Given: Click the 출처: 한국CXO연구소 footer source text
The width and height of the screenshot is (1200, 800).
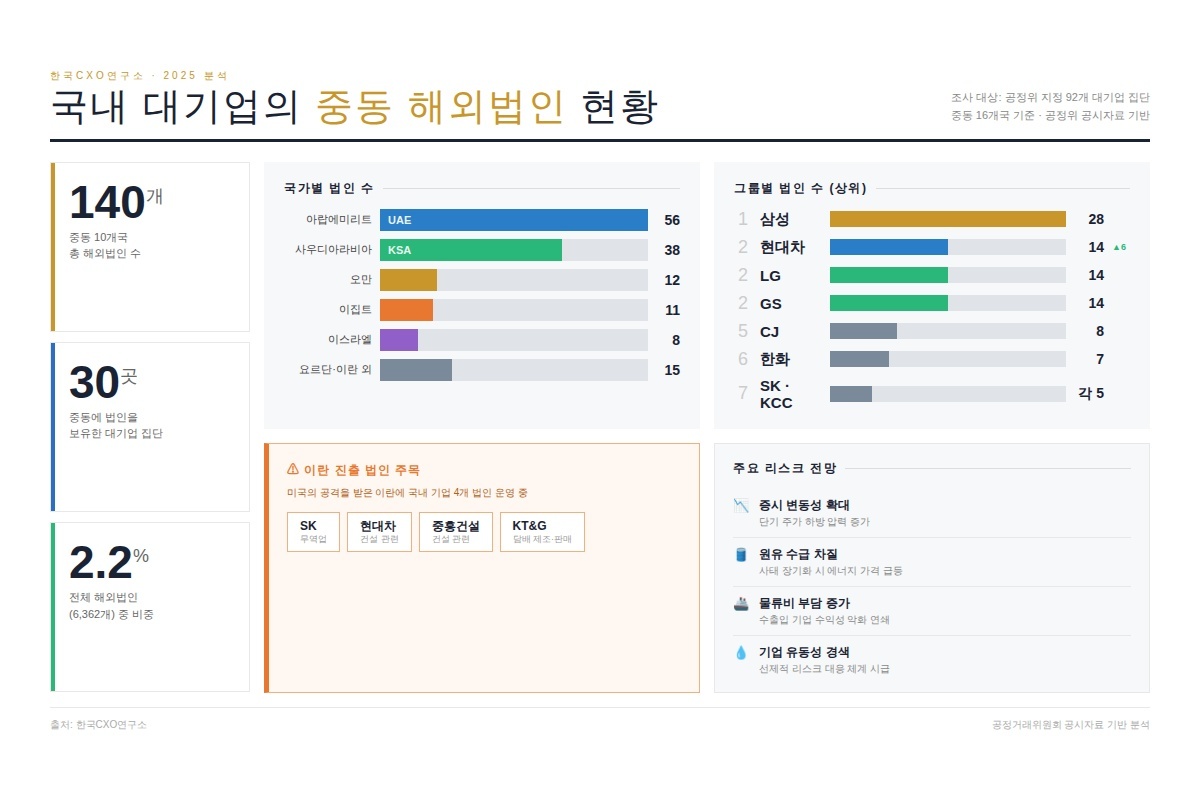Looking at the screenshot, I should coord(98,725).
